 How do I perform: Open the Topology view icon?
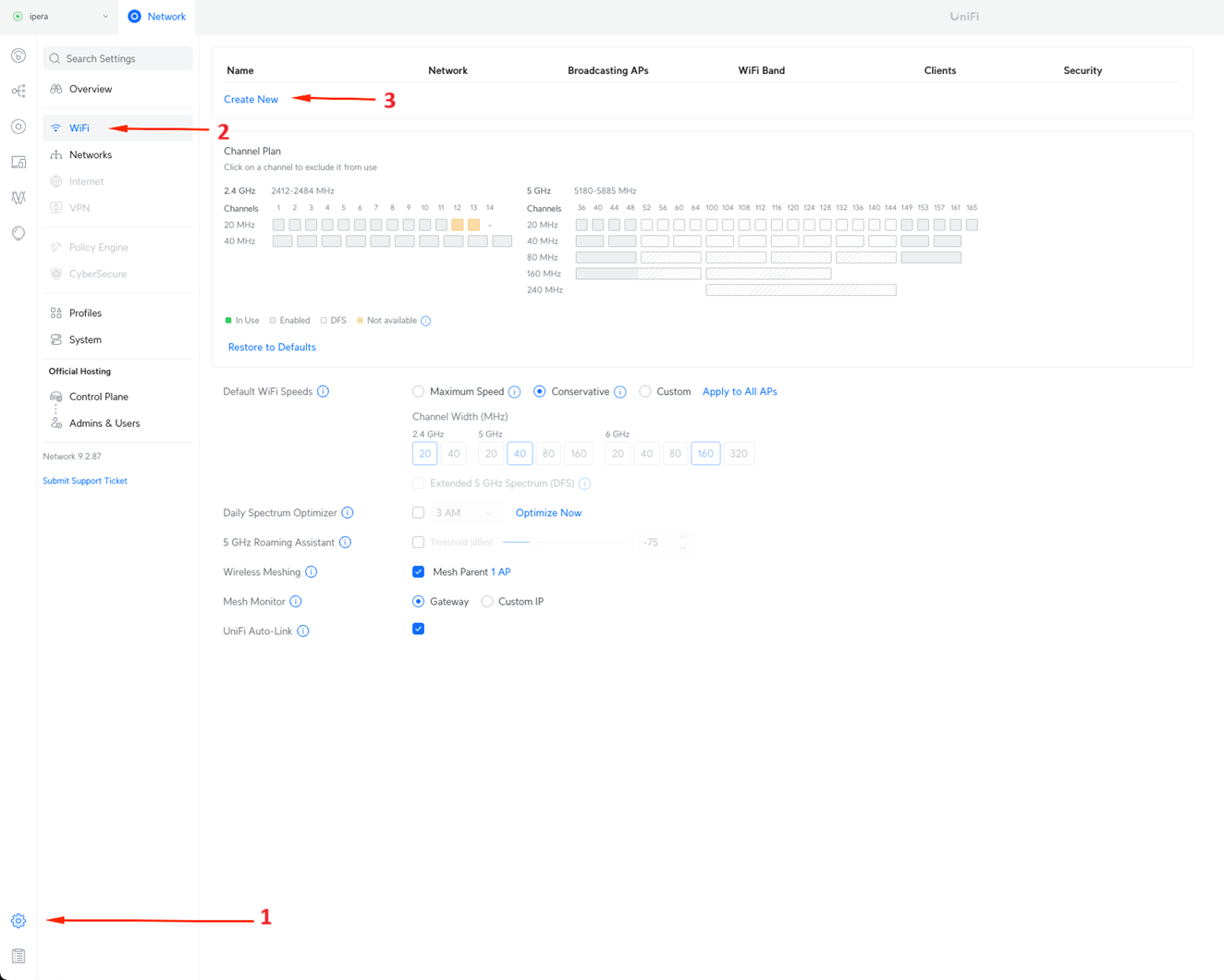pyautogui.click(x=18, y=91)
